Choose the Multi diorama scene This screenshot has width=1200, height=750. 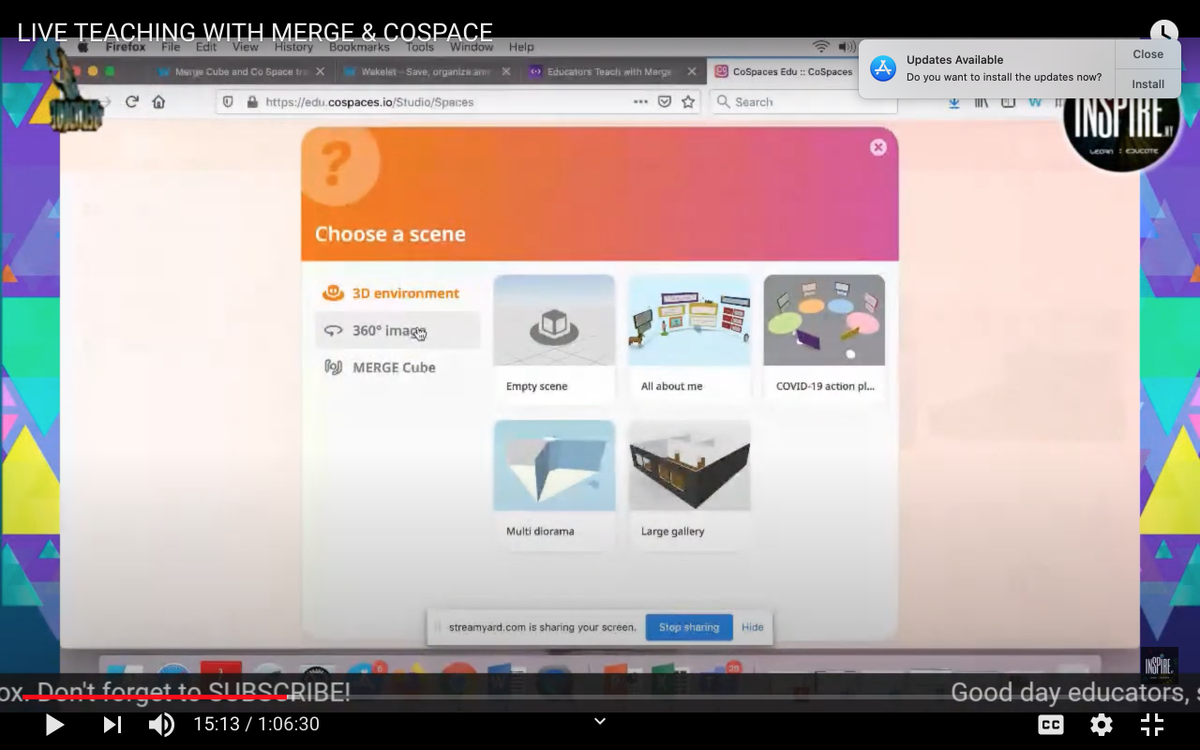click(x=554, y=484)
